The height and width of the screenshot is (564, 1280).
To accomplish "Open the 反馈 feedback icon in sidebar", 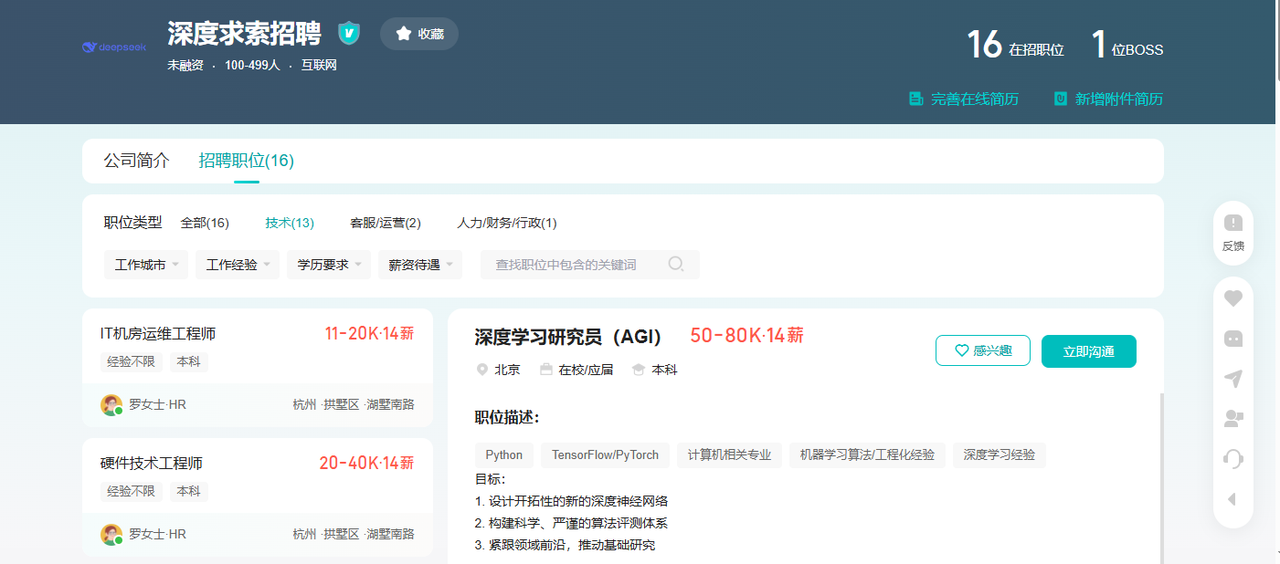I will (x=1233, y=232).
